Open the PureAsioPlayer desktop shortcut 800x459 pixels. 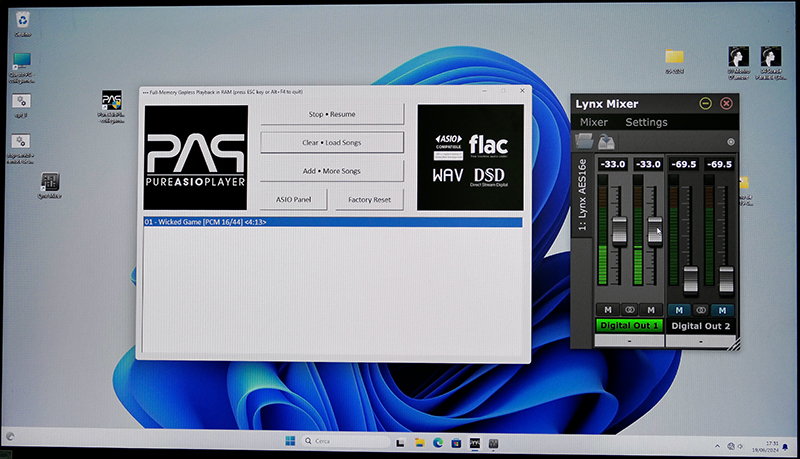tap(112, 106)
